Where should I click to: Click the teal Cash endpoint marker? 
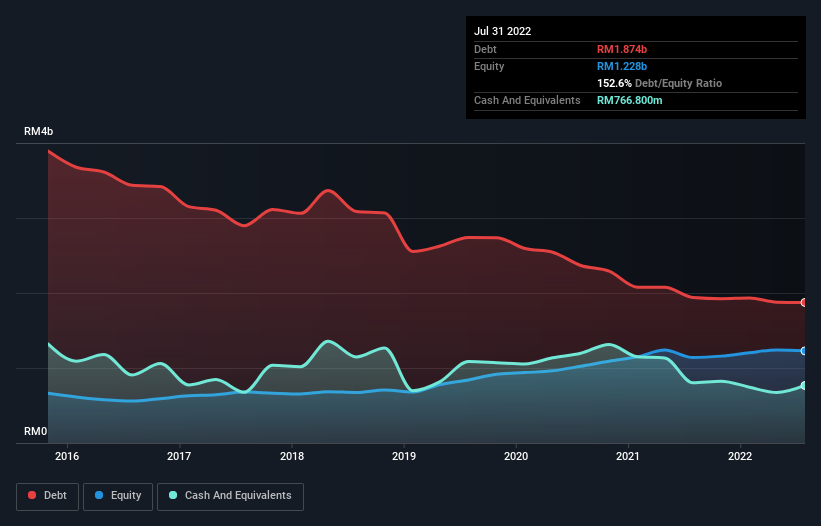[x=804, y=386]
